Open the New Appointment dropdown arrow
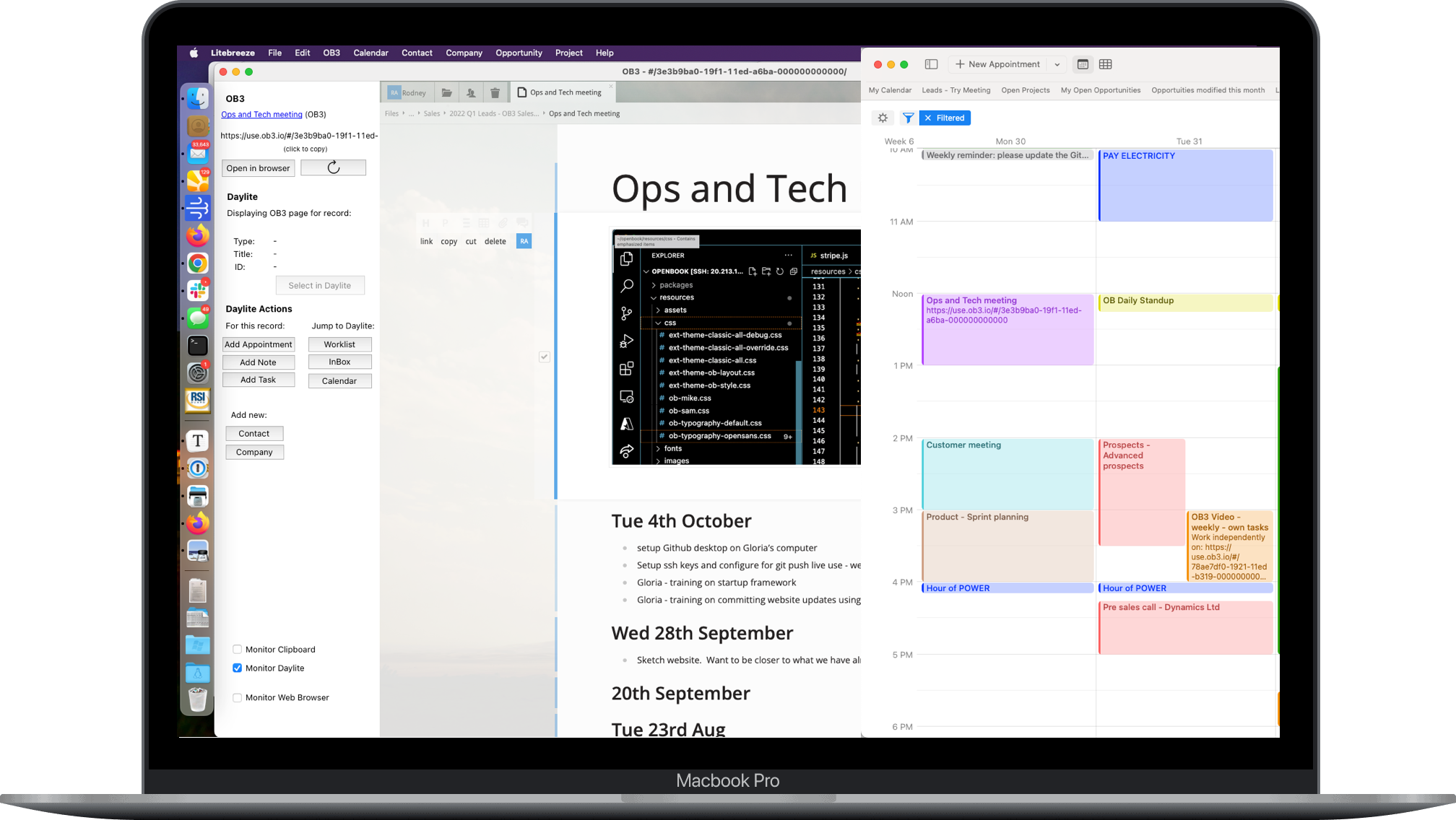The image size is (1456, 820). click(1057, 64)
